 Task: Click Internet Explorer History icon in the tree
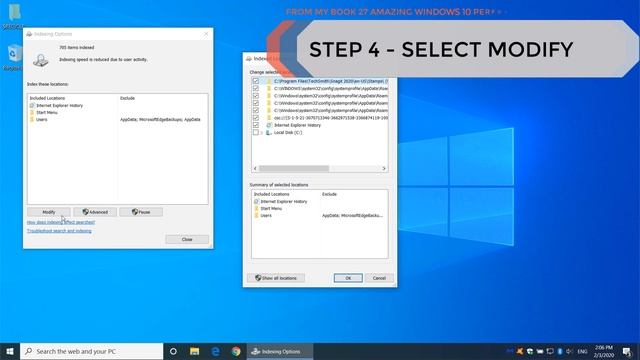click(x=269, y=125)
